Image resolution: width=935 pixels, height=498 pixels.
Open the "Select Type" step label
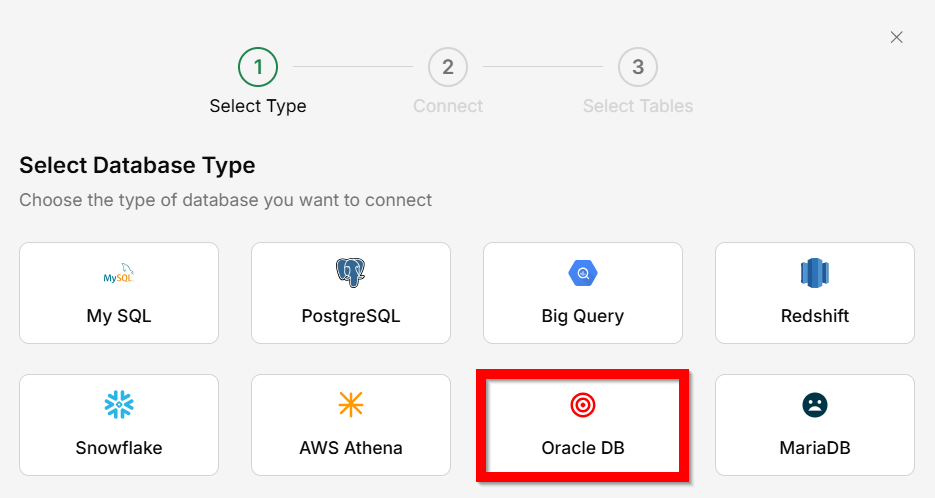[x=258, y=106]
